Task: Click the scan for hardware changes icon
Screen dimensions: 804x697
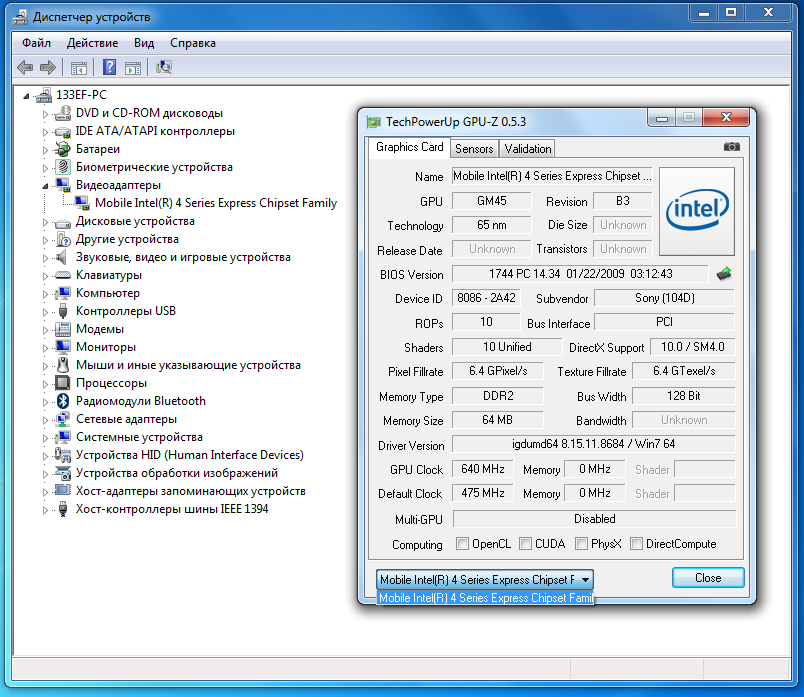Action: tap(164, 67)
